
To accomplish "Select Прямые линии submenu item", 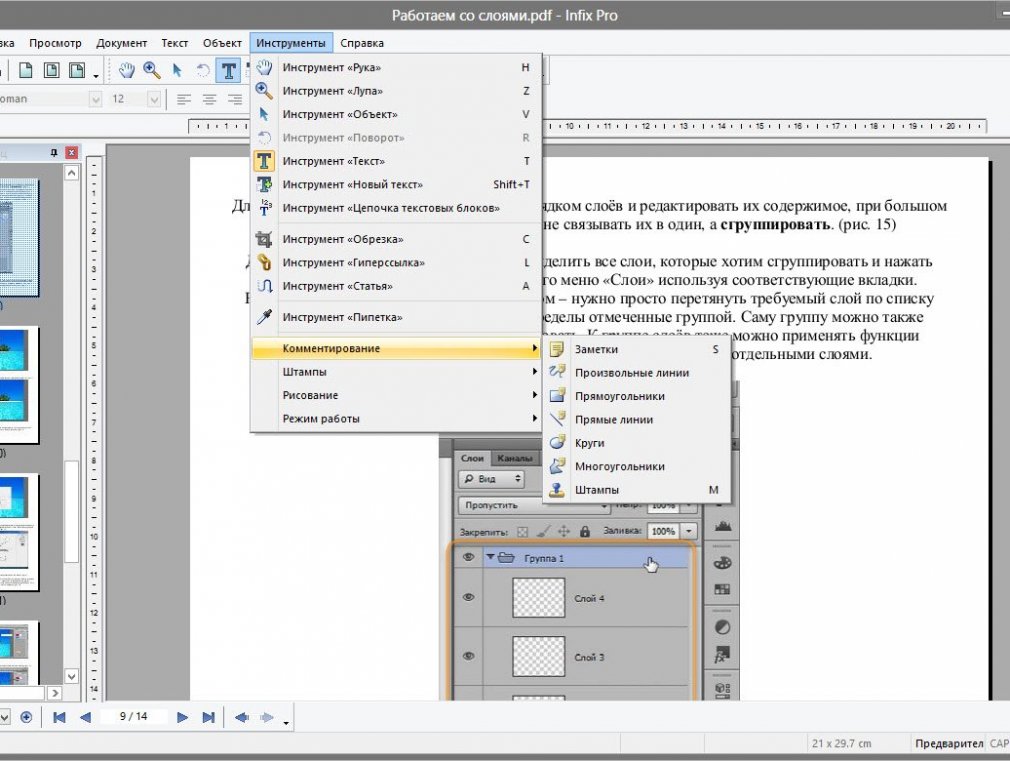I will pyautogui.click(x=637, y=419).
